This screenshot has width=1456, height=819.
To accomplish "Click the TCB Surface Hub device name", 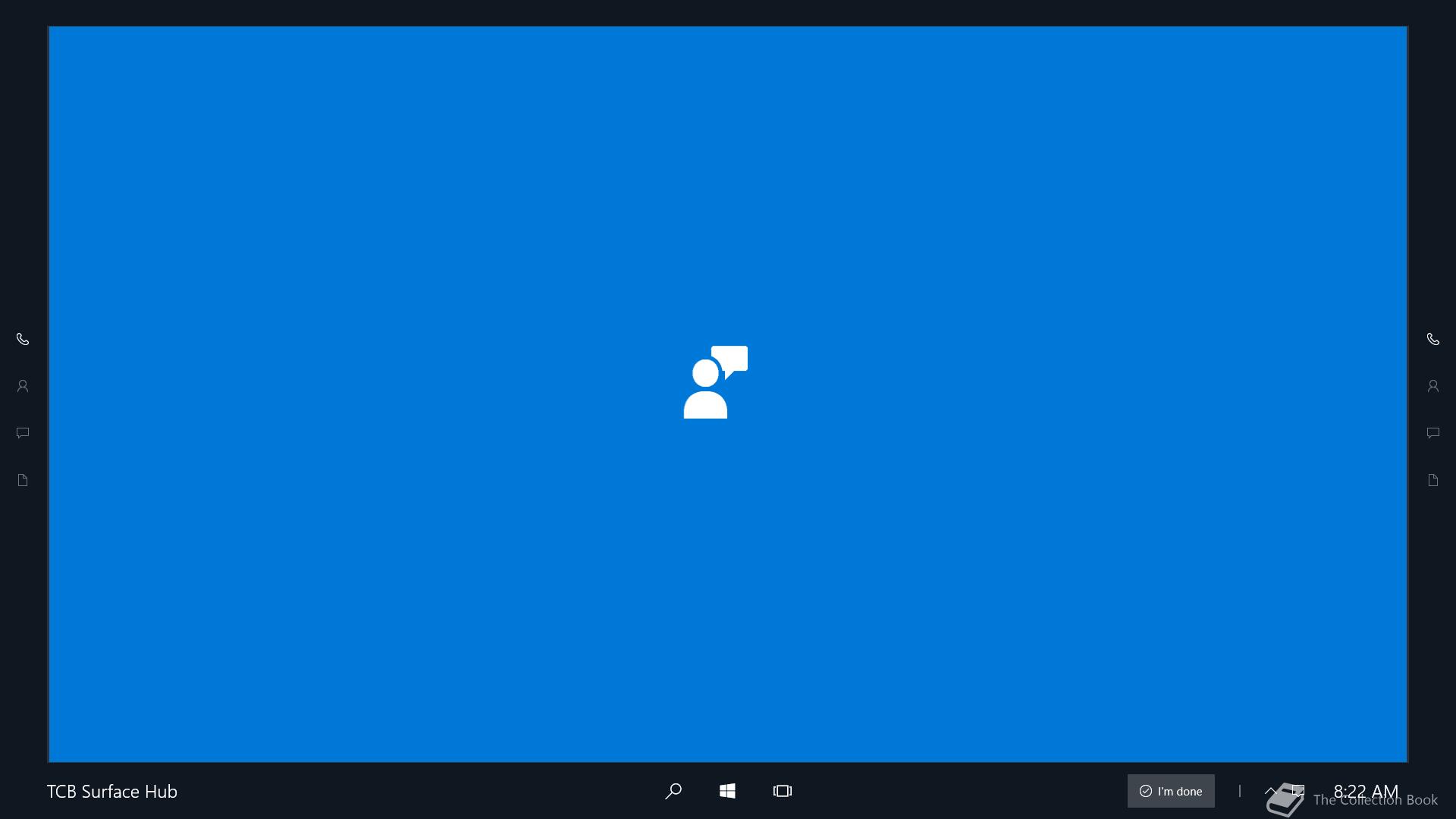I will coord(112,791).
